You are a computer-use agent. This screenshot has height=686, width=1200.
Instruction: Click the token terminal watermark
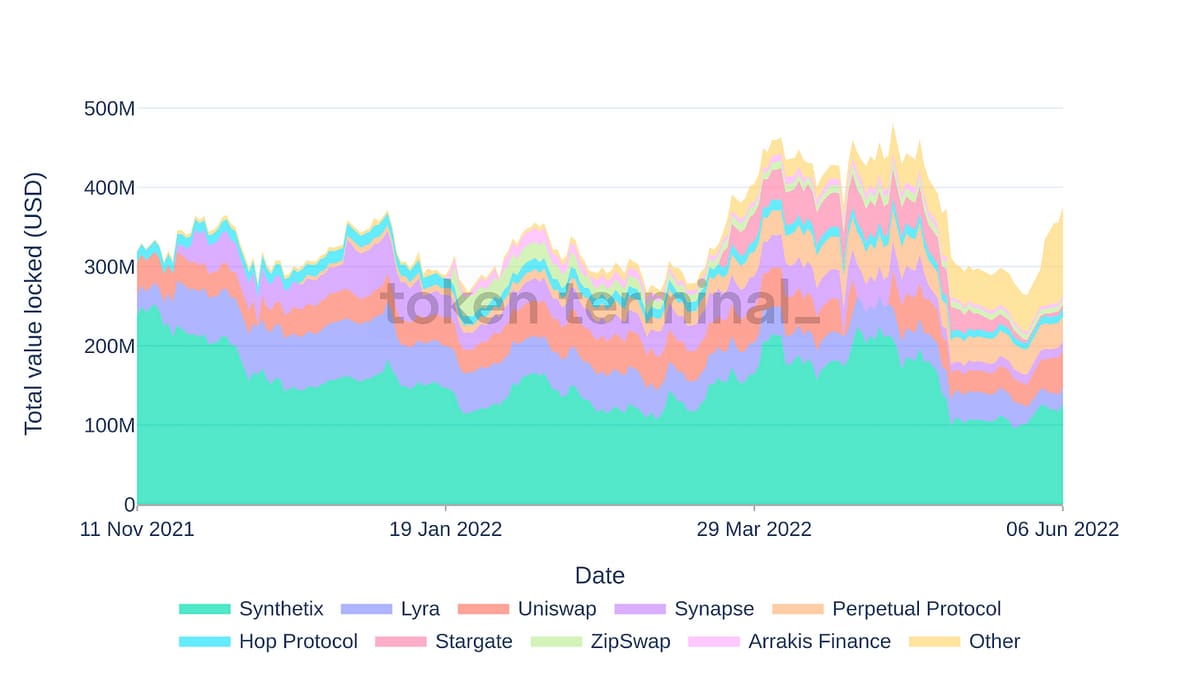click(600, 304)
